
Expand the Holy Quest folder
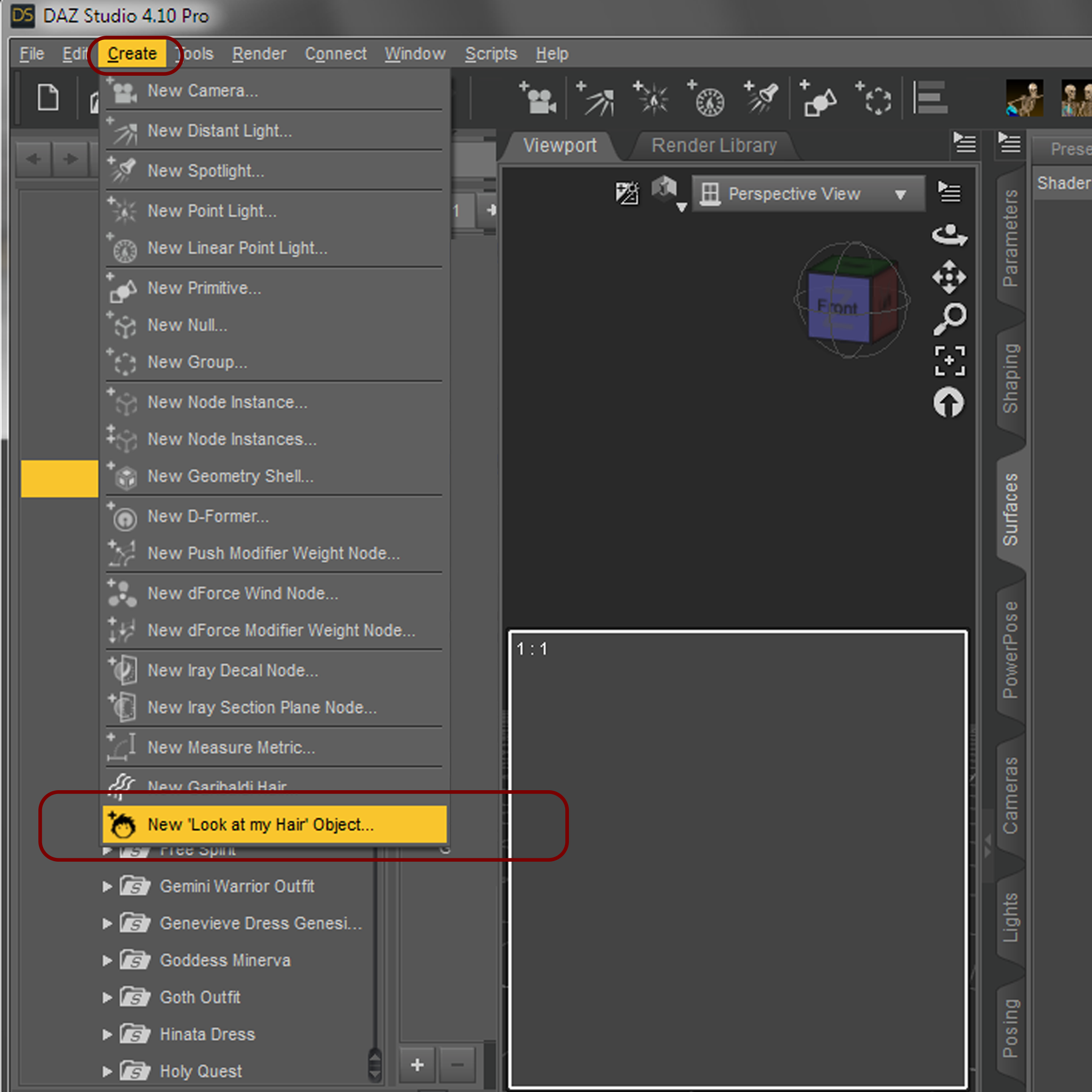coord(107,1071)
